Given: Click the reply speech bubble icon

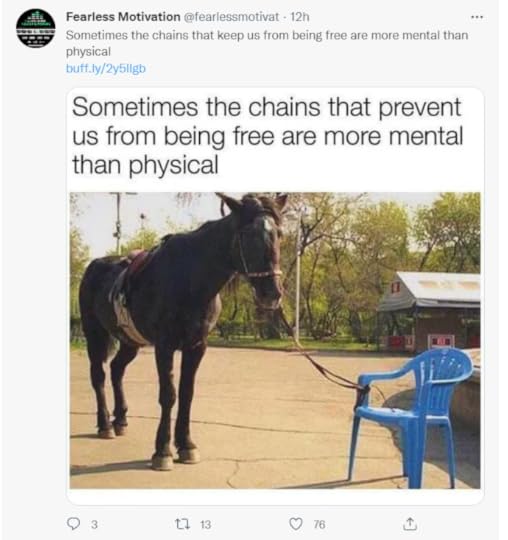Looking at the screenshot, I should point(73,523).
